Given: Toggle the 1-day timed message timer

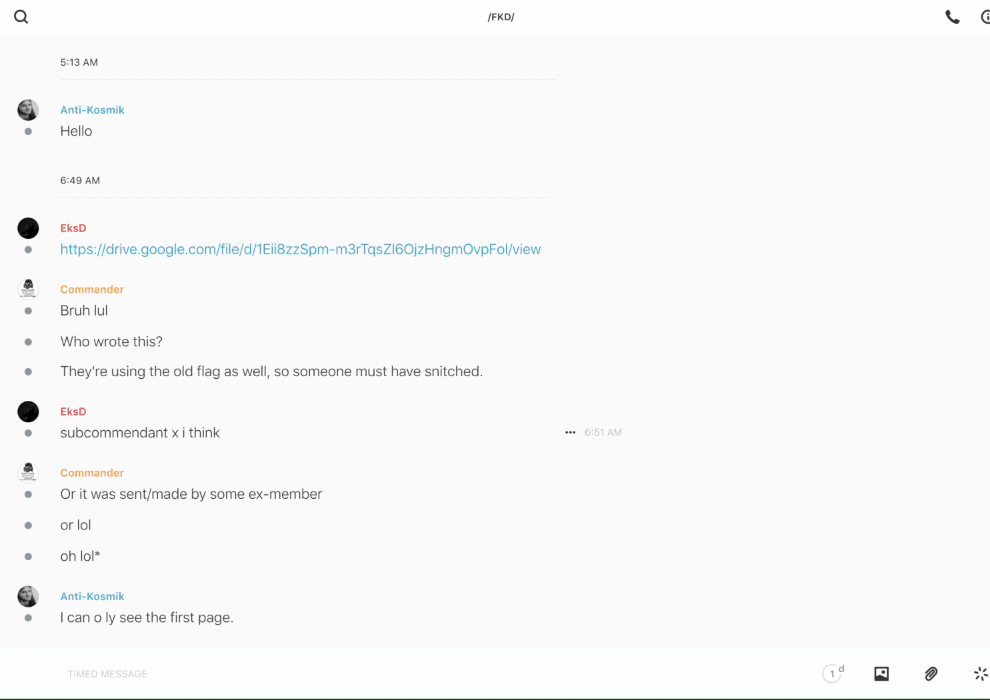Looking at the screenshot, I should pyautogui.click(x=832, y=674).
